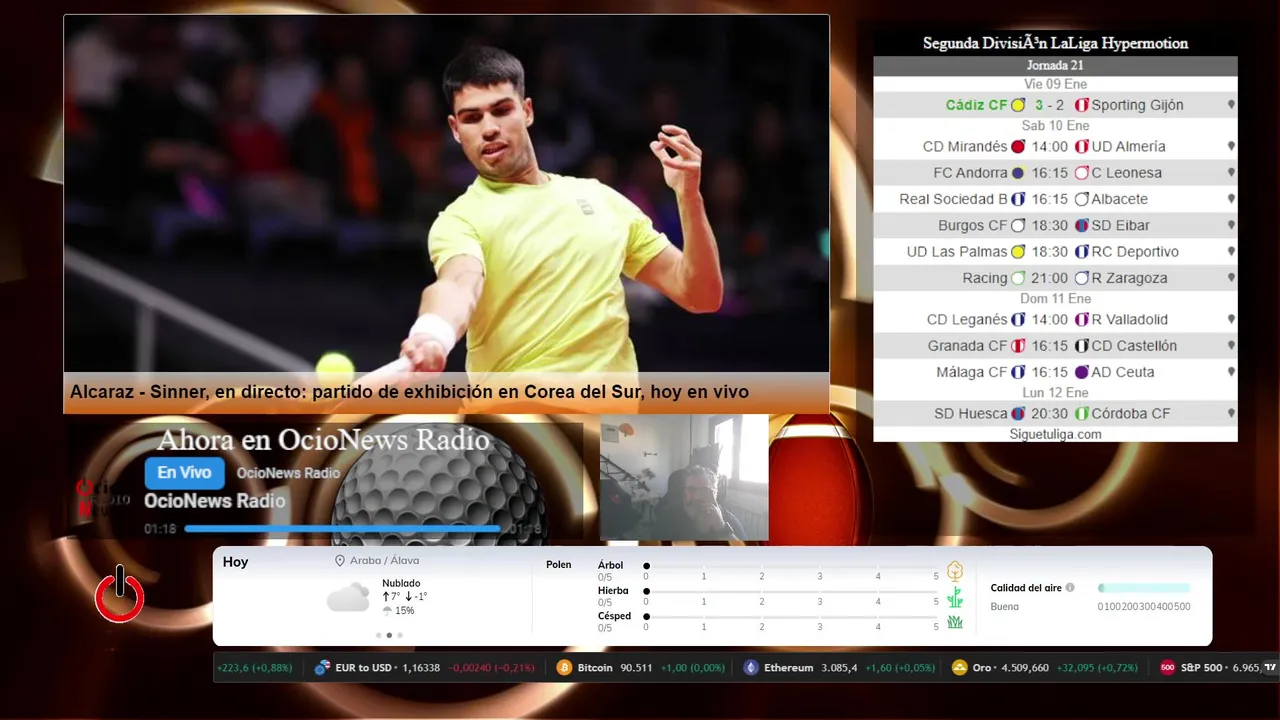Click the Lun 12 Ene date row
This screenshot has width=1280, height=720.
click(x=1055, y=393)
